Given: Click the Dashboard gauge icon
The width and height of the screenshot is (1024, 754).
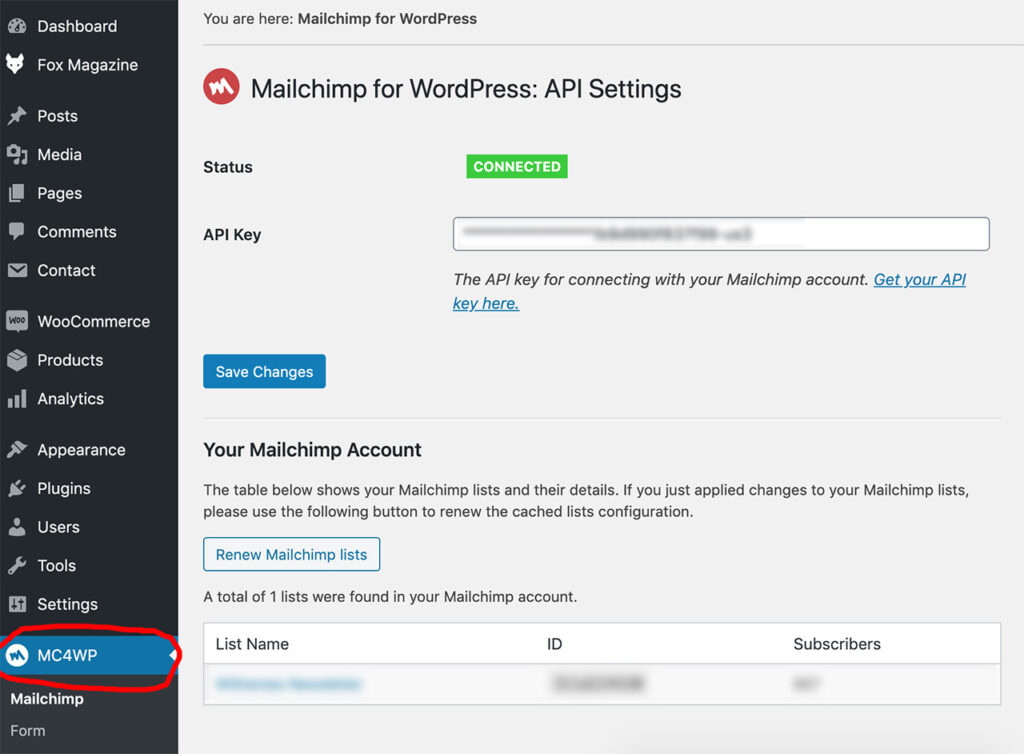Looking at the screenshot, I should tap(17, 26).
